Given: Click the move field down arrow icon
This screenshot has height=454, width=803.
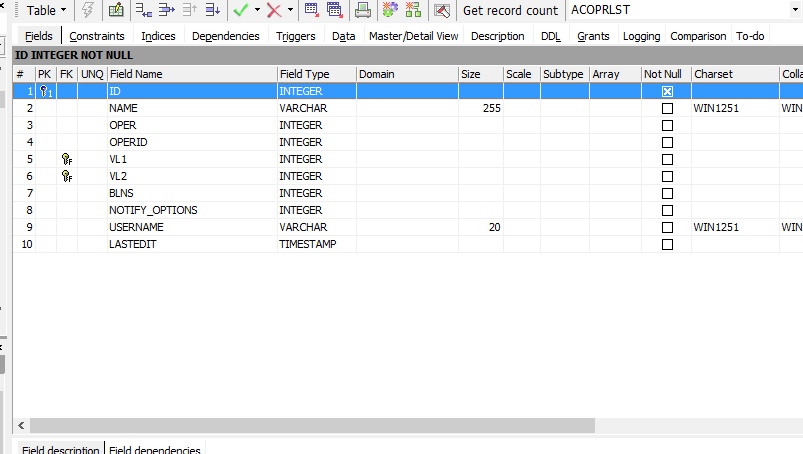Looking at the screenshot, I should click(212, 11).
